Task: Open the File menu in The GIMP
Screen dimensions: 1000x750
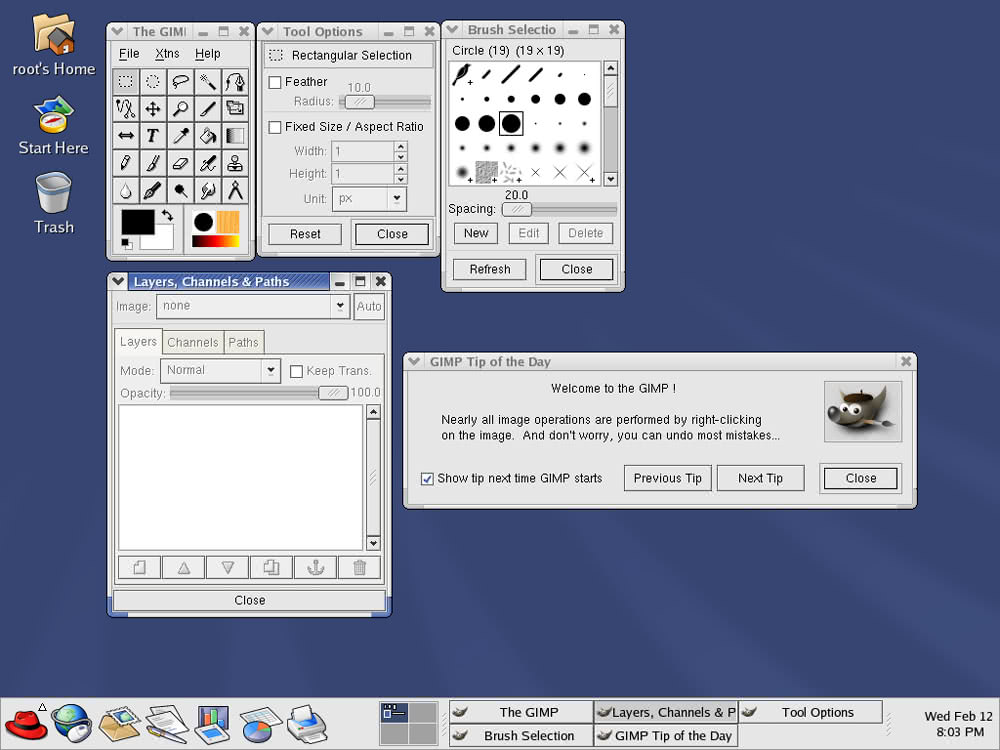Action: pyautogui.click(x=129, y=54)
